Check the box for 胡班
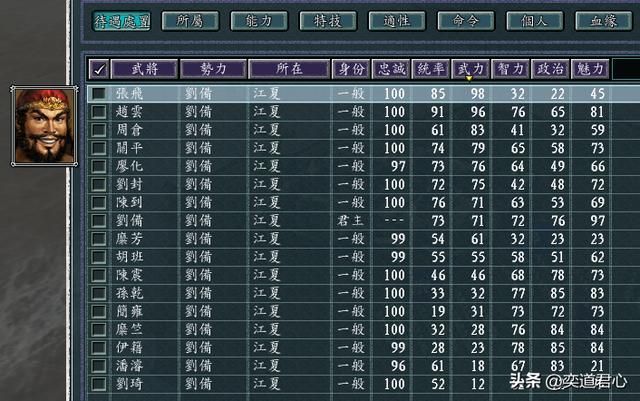The width and height of the screenshot is (640, 401). tap(99, 257)
